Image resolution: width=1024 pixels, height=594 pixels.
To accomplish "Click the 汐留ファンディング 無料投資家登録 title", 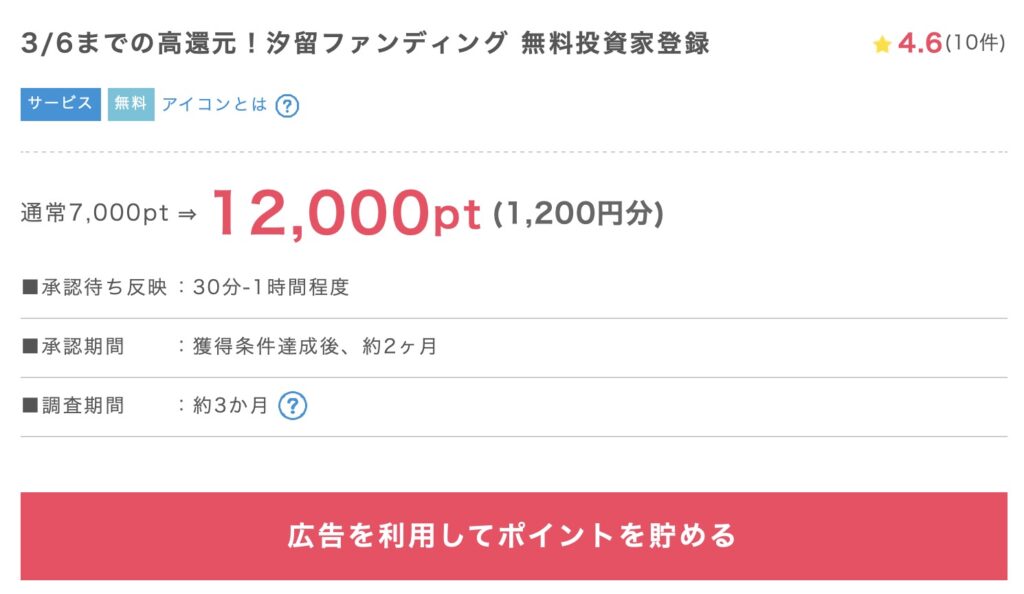I will pyautogui.click(x=365, y=44).
